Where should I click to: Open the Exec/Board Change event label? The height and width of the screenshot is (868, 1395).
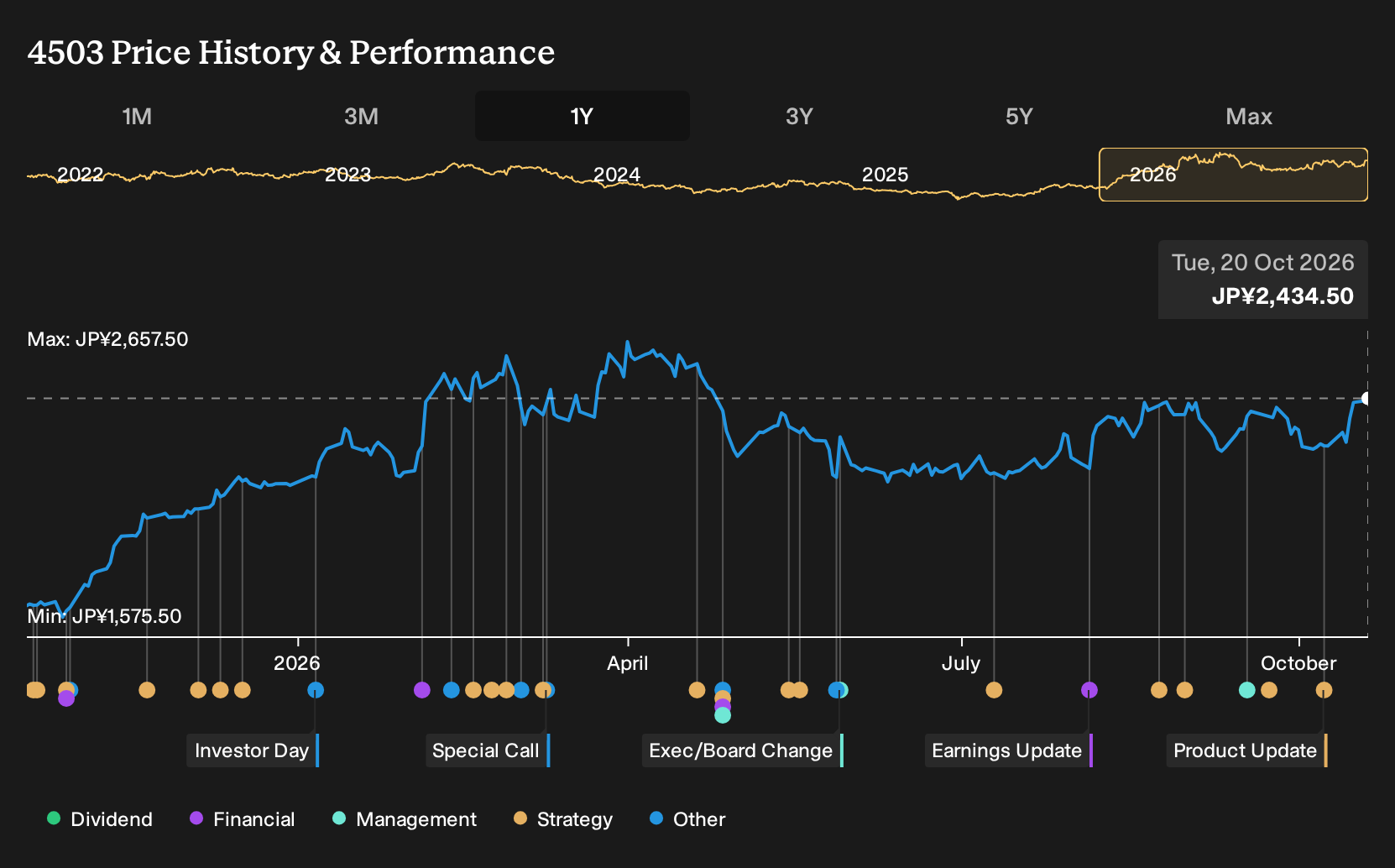point(742,750)
